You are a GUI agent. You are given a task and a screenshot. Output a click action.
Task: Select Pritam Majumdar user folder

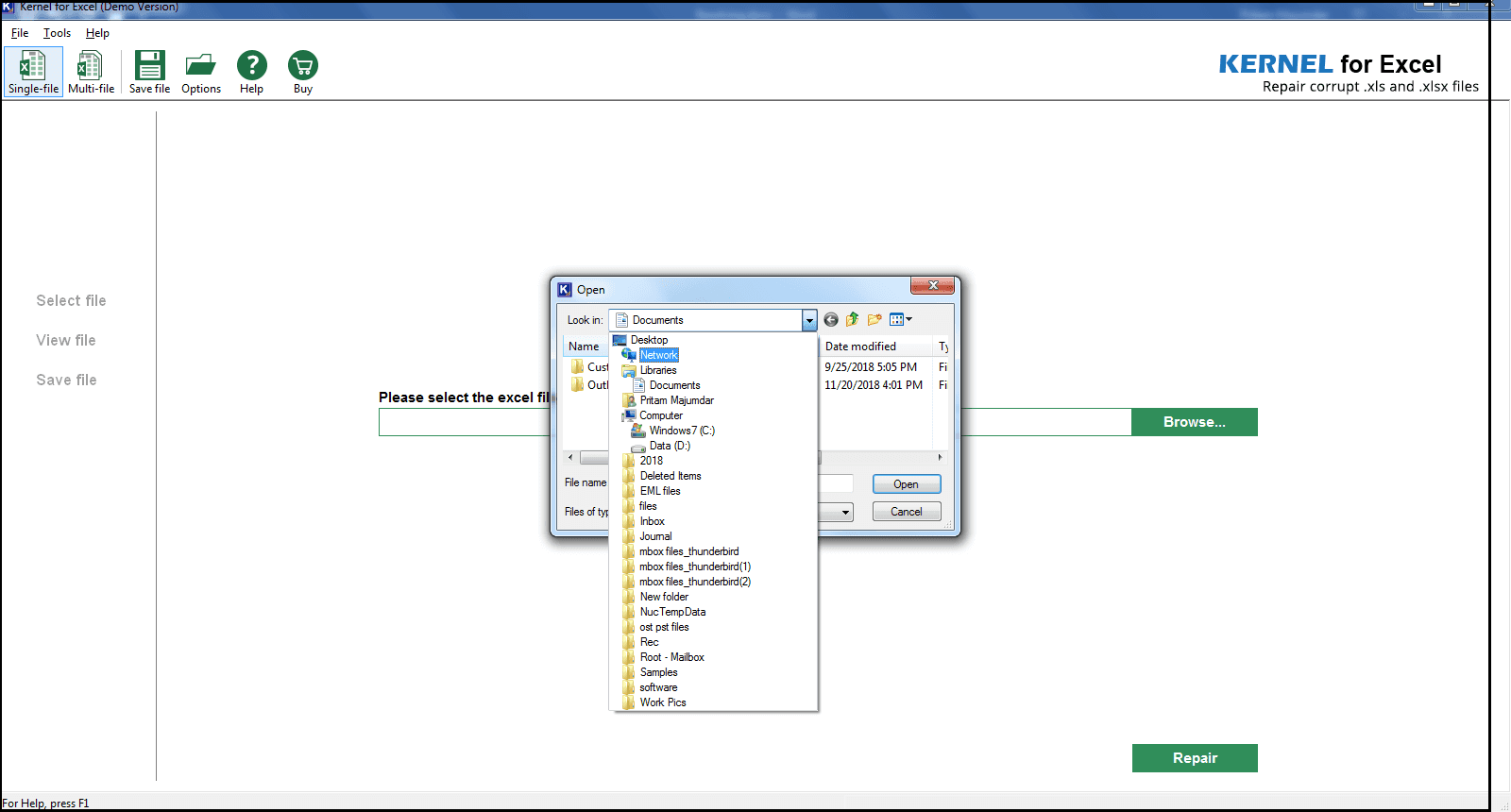pyautogui.click(x=676, y=400)
